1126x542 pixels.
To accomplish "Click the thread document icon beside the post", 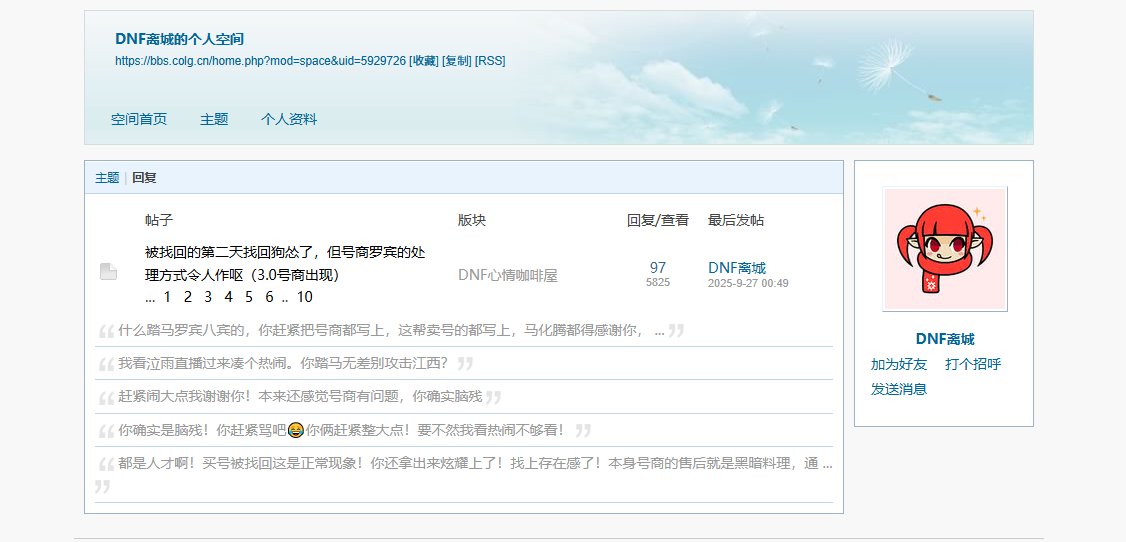I will tap(108, 272).
